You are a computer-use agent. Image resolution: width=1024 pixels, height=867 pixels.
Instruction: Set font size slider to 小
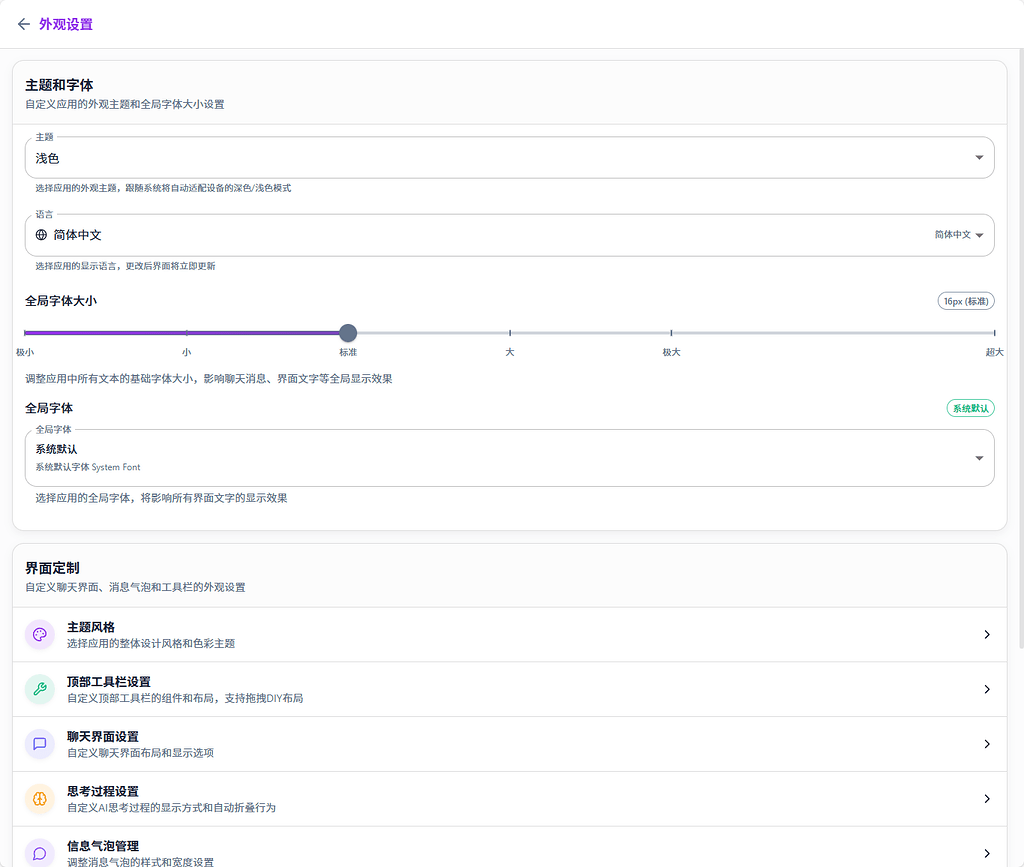(187, 333)
